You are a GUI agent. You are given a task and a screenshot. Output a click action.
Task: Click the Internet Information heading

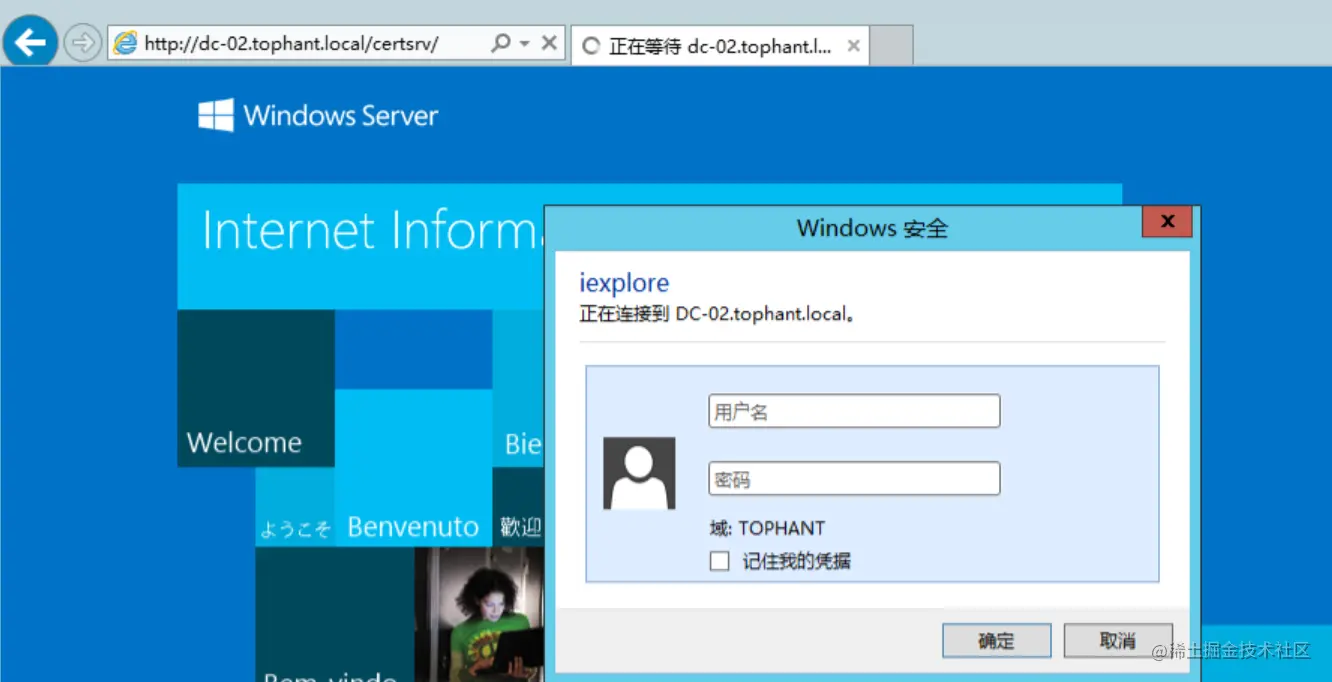tap(372, 230)
